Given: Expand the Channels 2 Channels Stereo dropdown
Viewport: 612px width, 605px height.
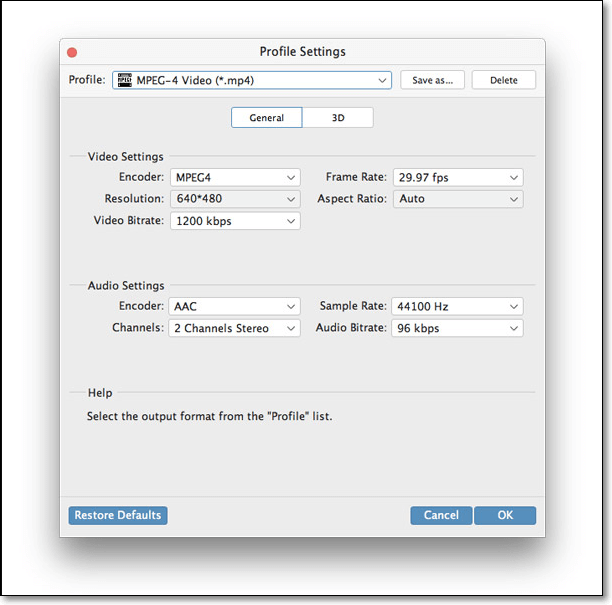Looking at the screenshot, I should (x=234, y=328).
